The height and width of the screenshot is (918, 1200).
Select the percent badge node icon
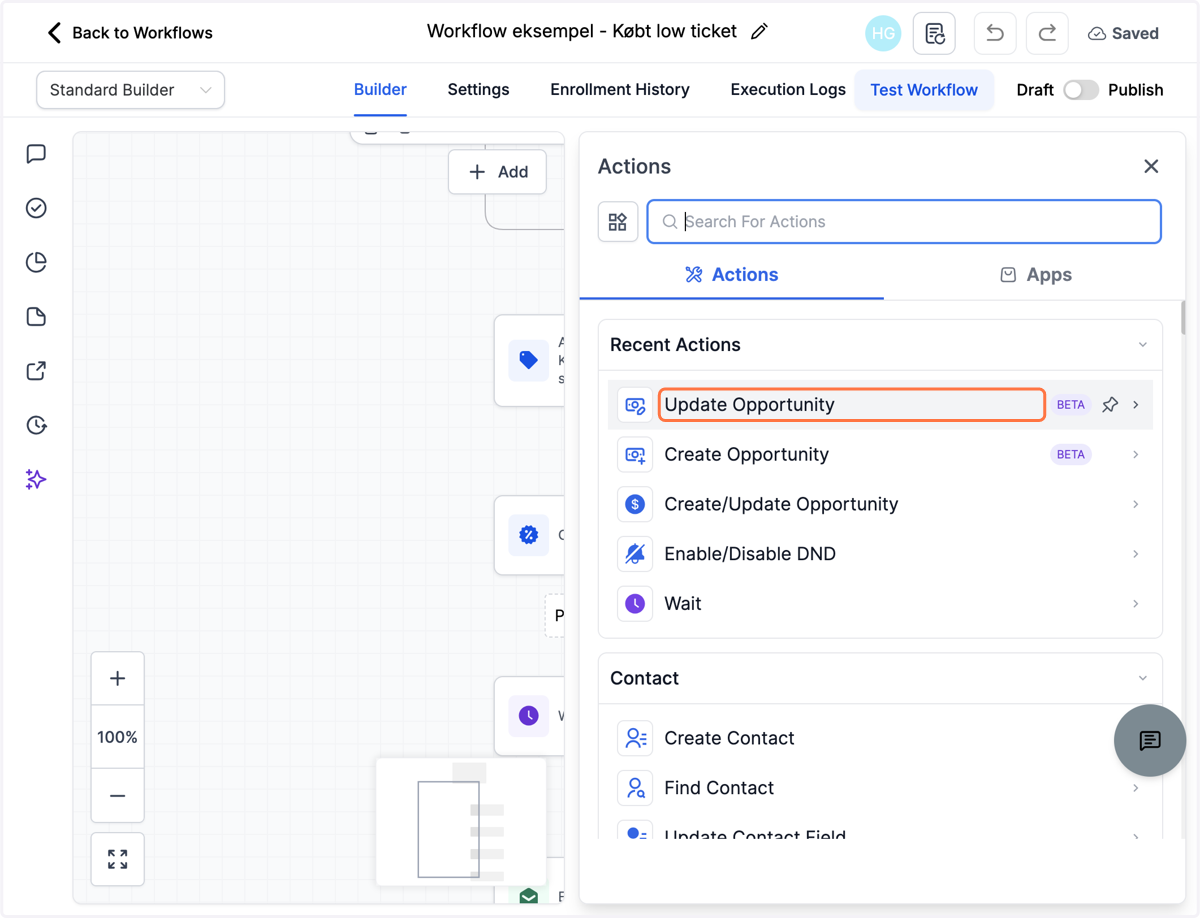pos(528,535)
